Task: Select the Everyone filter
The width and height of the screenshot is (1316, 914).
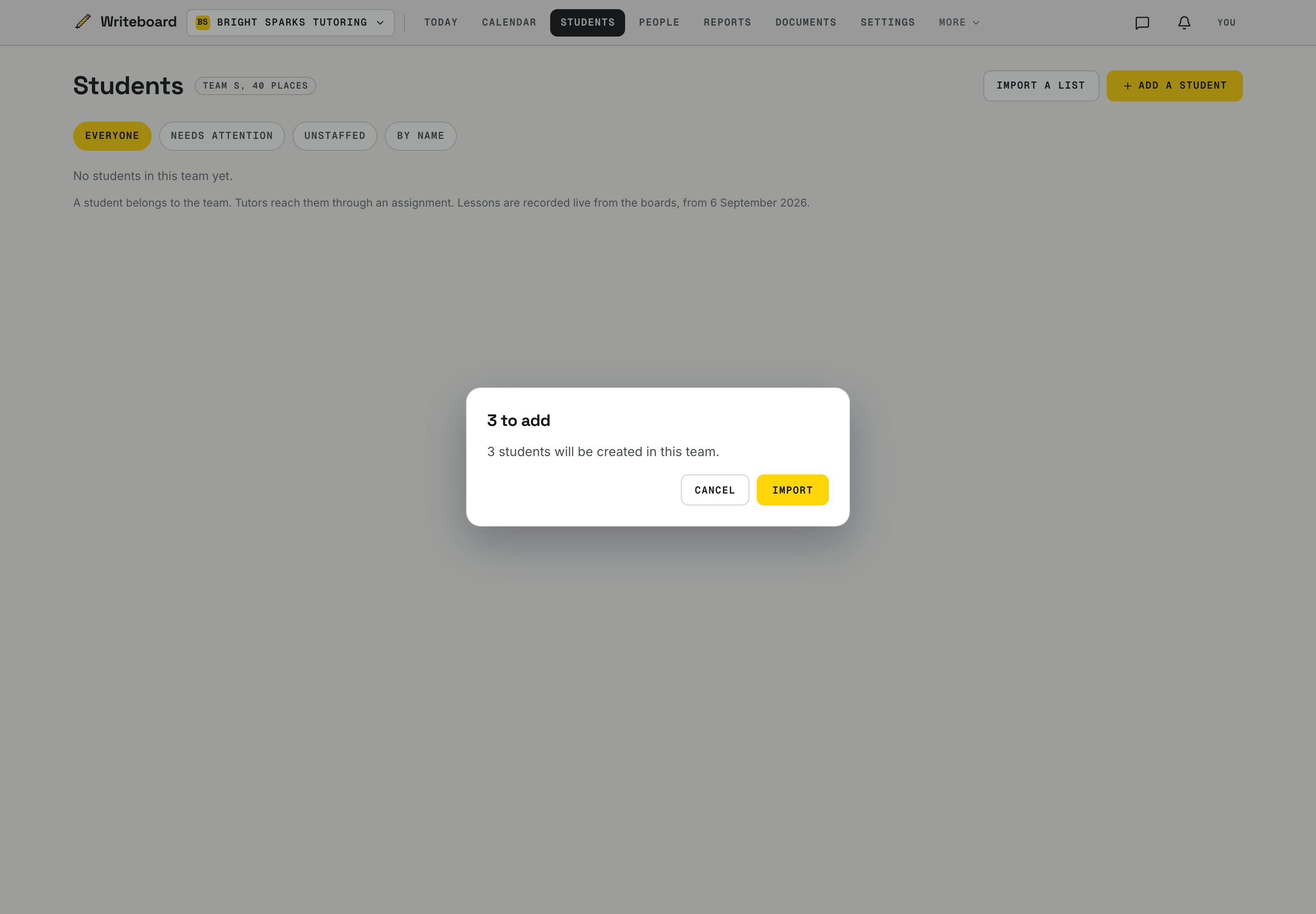Action: click(x=112, y=136)
